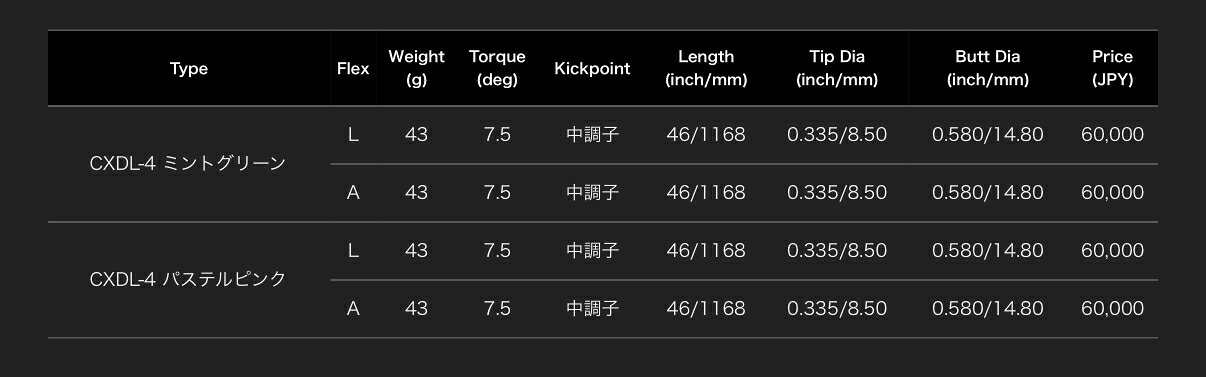Click the Type column header
Viewport: 1206px width, 377px height.
tap(189, 69)
